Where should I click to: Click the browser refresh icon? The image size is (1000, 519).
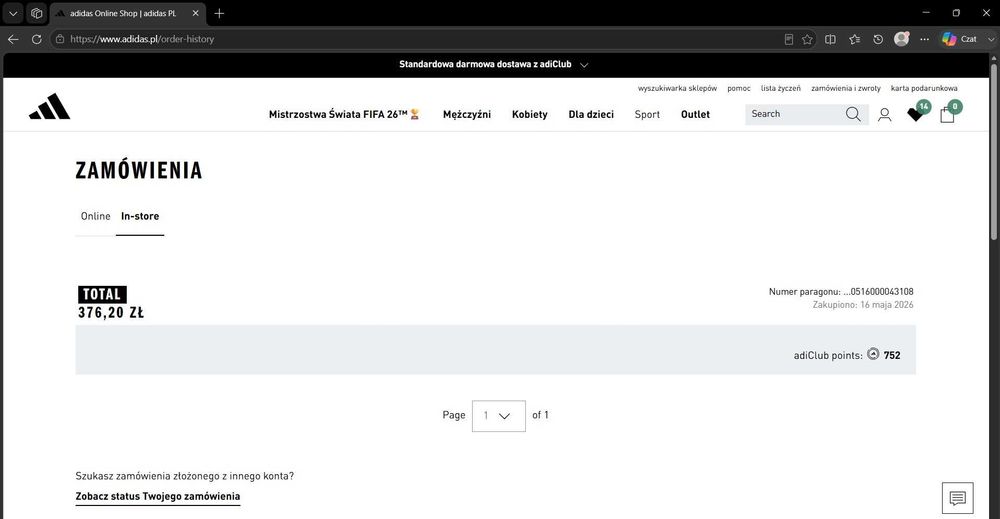(x=36, y=39)
